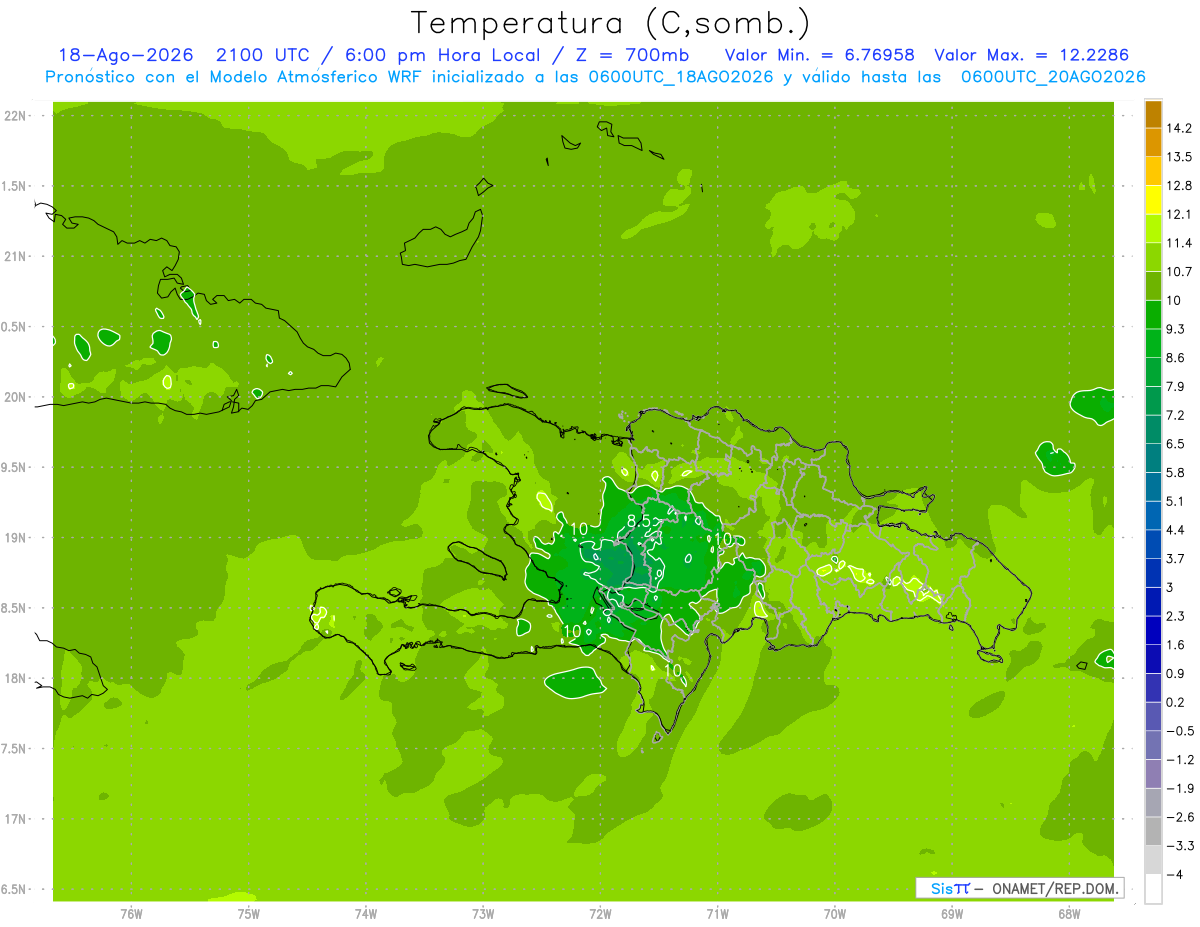The image size is (1200, 927).
Task: Click the brown swatch above 14.2
Action: tap(1153, 114)
